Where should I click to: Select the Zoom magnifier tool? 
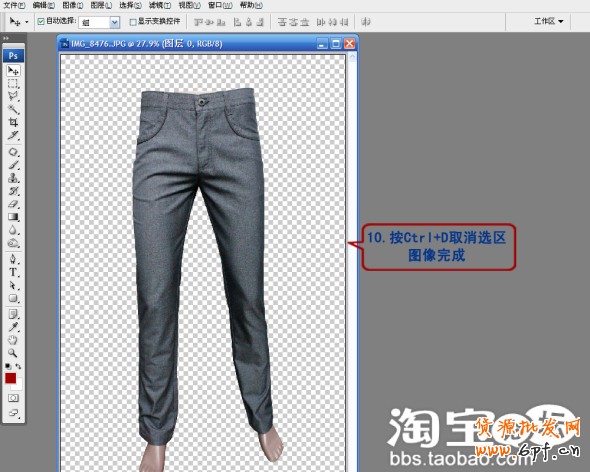point(14,353)
